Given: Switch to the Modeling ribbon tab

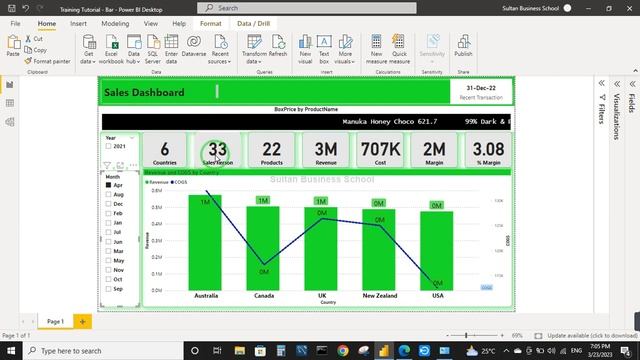Looking at the screenshot, I should (x=115, y=24).
